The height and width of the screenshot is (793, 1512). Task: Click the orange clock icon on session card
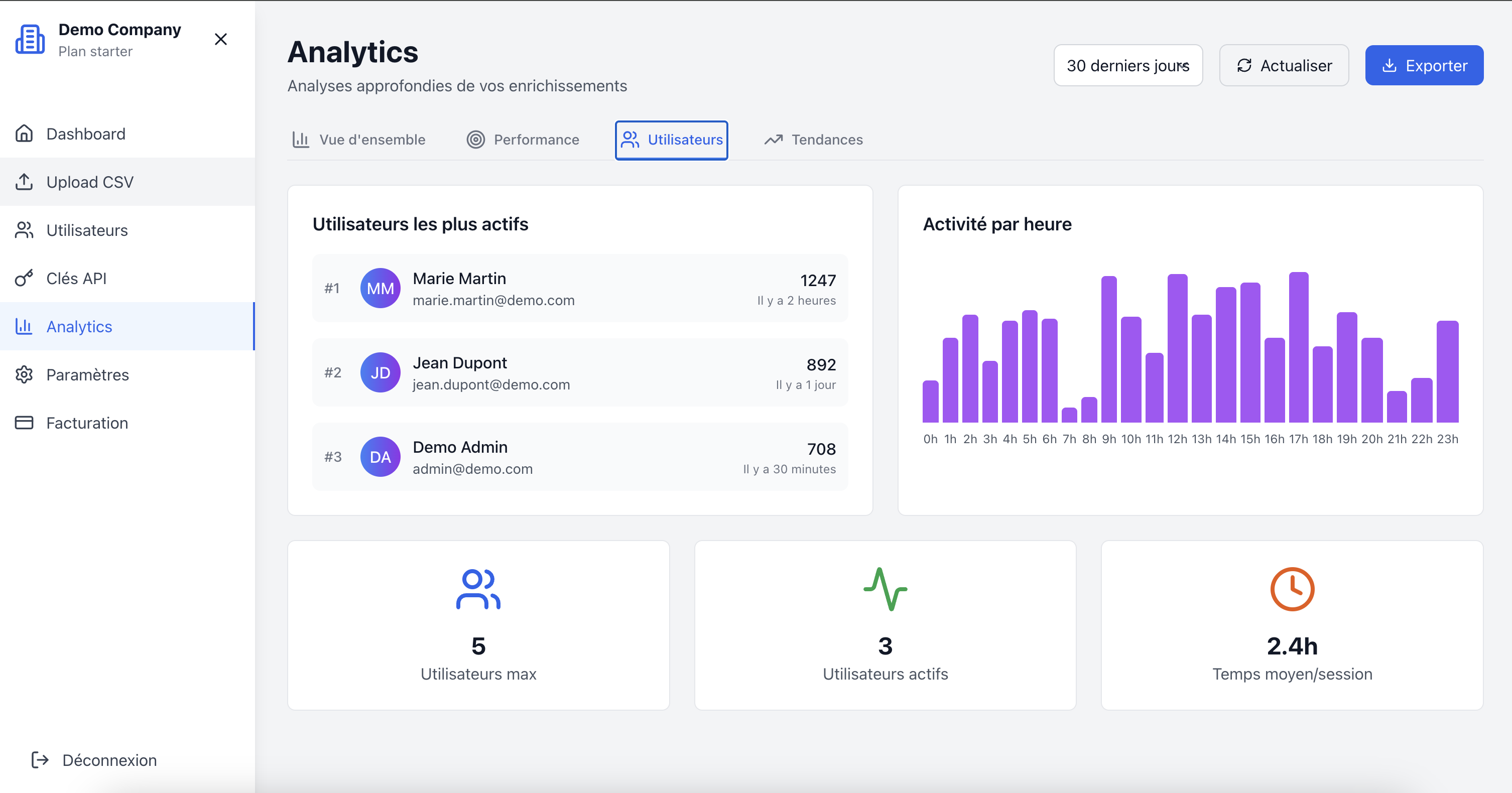(1292, 589)
